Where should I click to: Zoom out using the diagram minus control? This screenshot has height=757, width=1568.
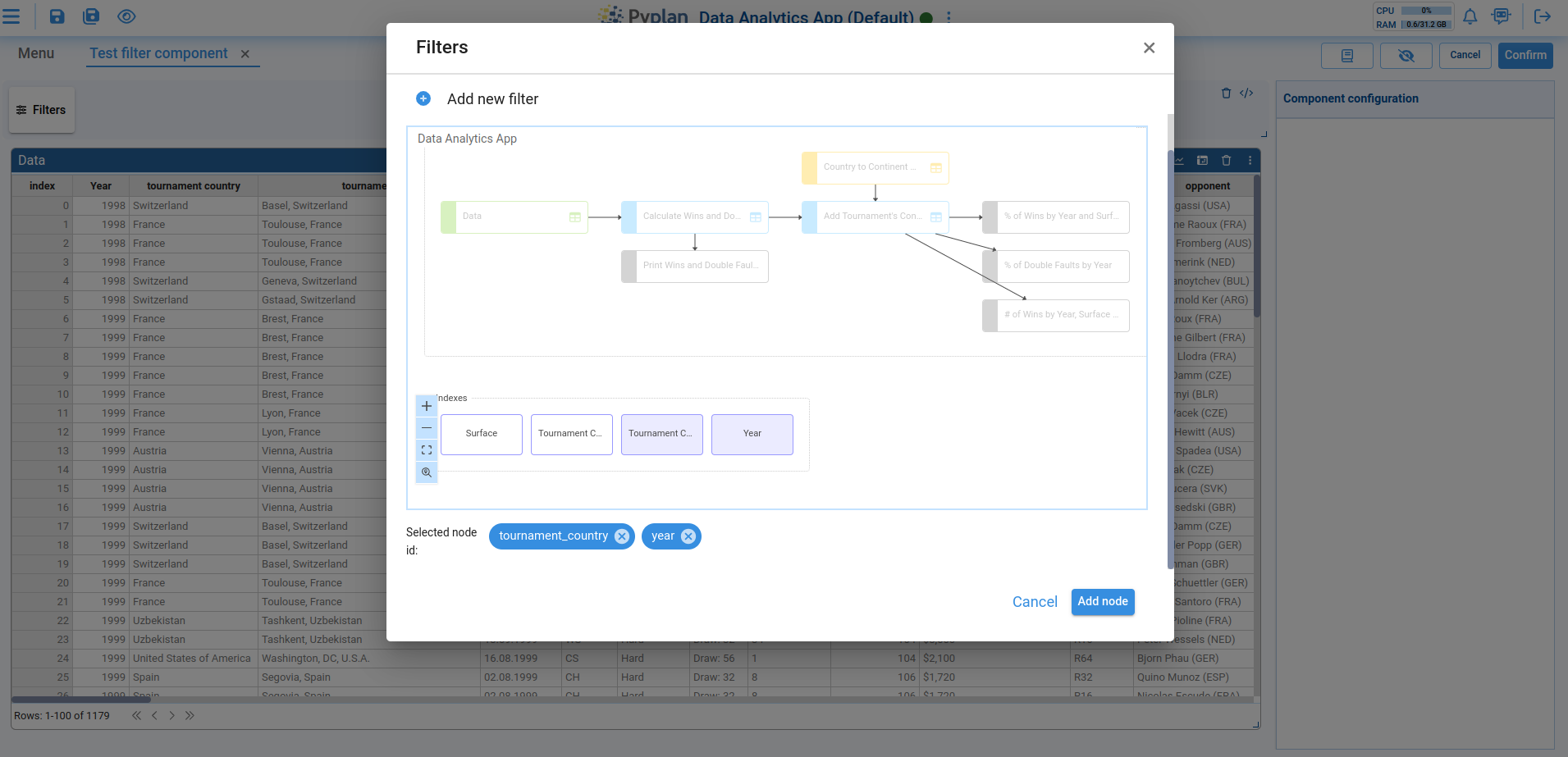pos(427,428)
